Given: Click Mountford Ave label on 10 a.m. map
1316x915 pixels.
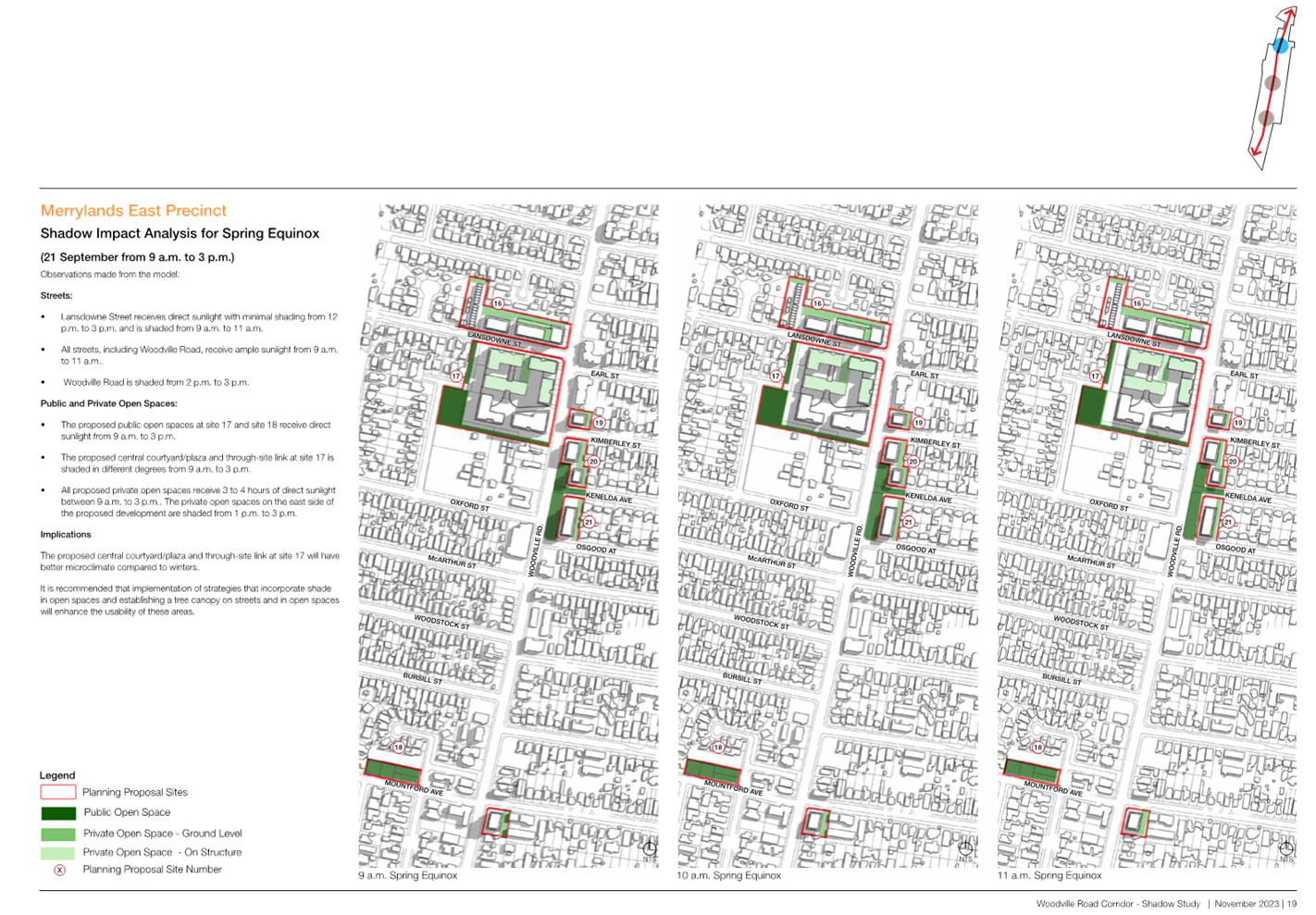Looking at the screenshot, I should point(734,787).
